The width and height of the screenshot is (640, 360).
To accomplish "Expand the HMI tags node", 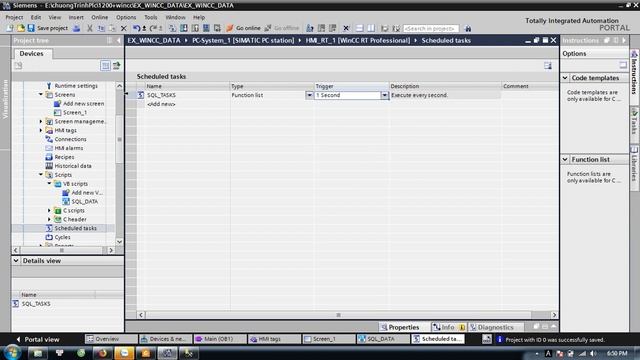I will coord(41,130).
